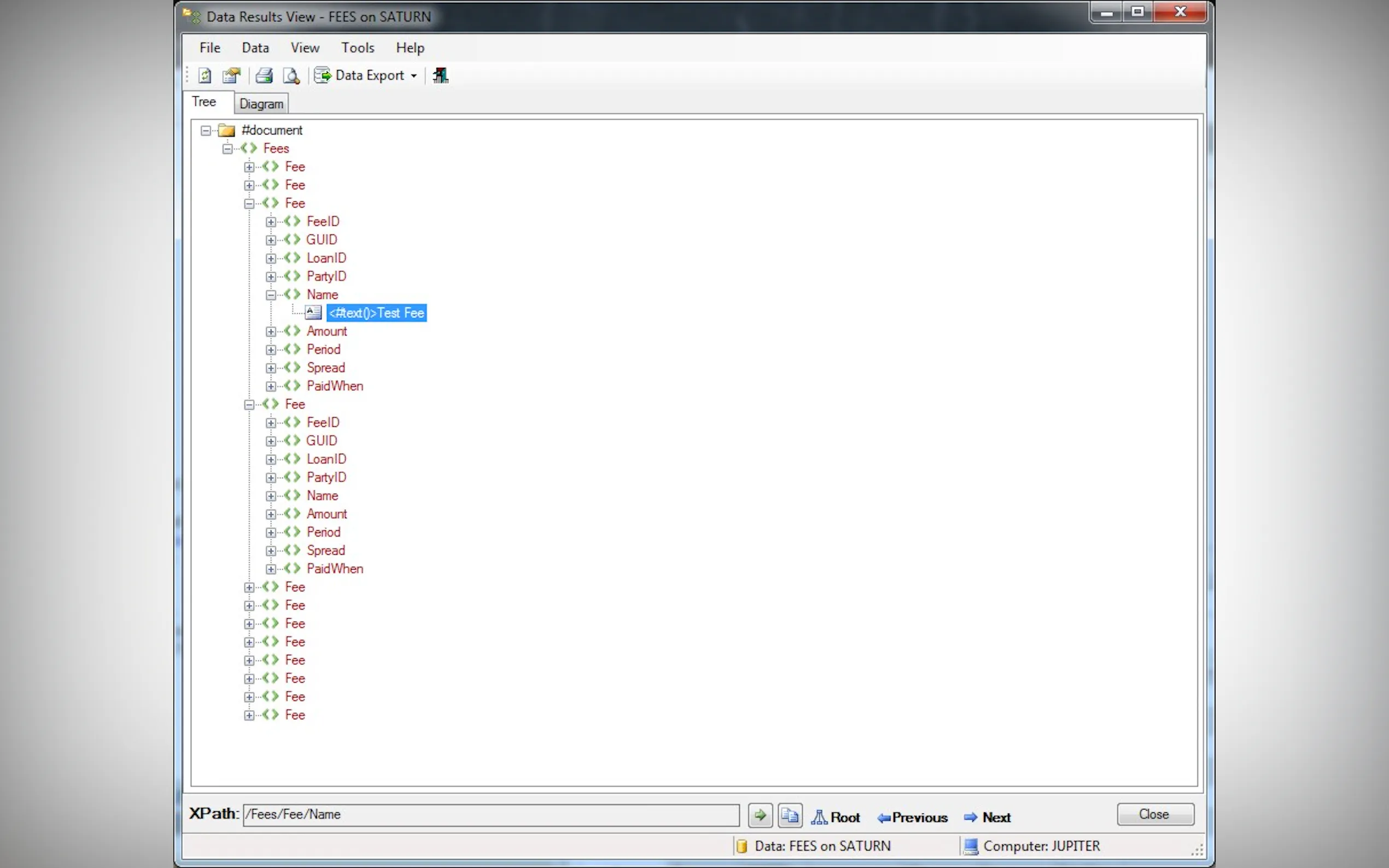Click the #document folder icon
This screenshot has width=1389, height=868.
point(227,130)
